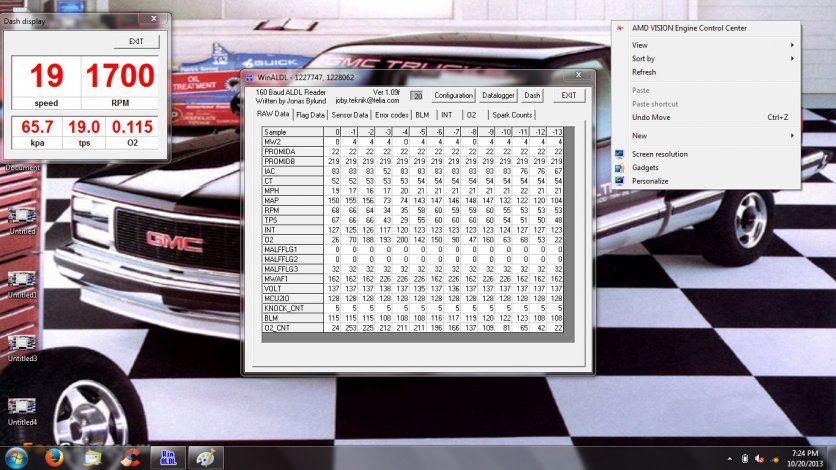Click the speed value 19 in Dash display
Screen dimensions: 836x470
coord(46,76)
